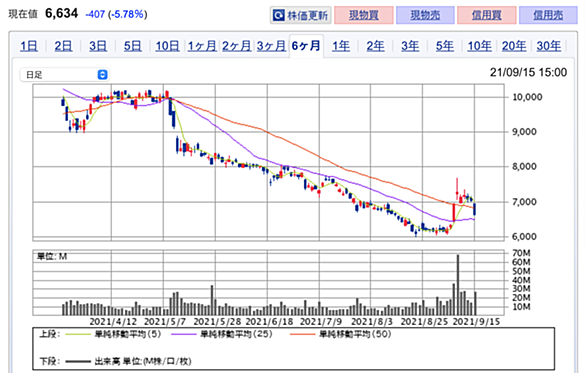Image resolution: width=586 pixels, height=373 pixels.
Task: Click the 株価更新 refresh button
Action: (x=300, y=15)
